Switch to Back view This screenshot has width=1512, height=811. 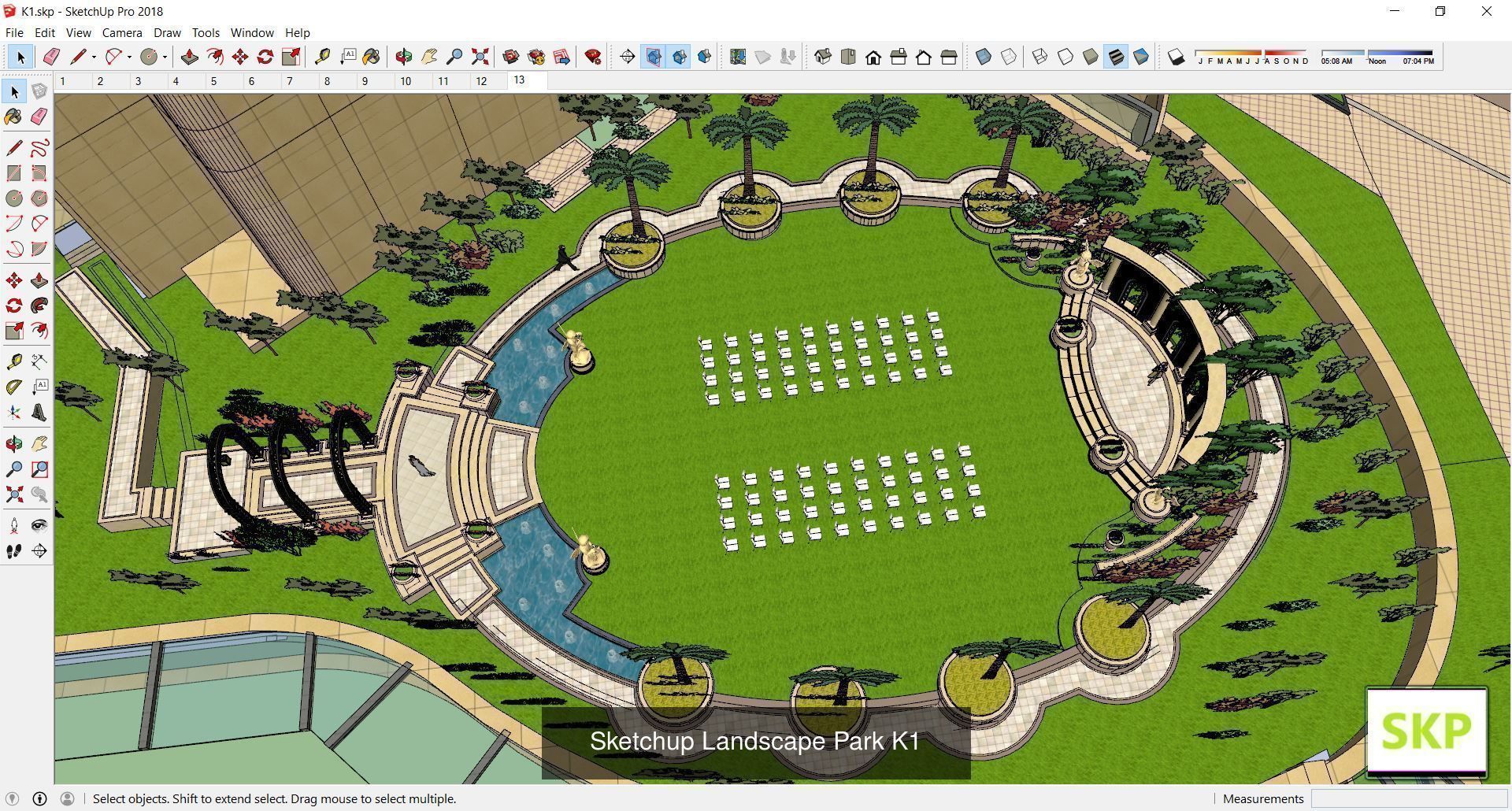pos(924,57)
